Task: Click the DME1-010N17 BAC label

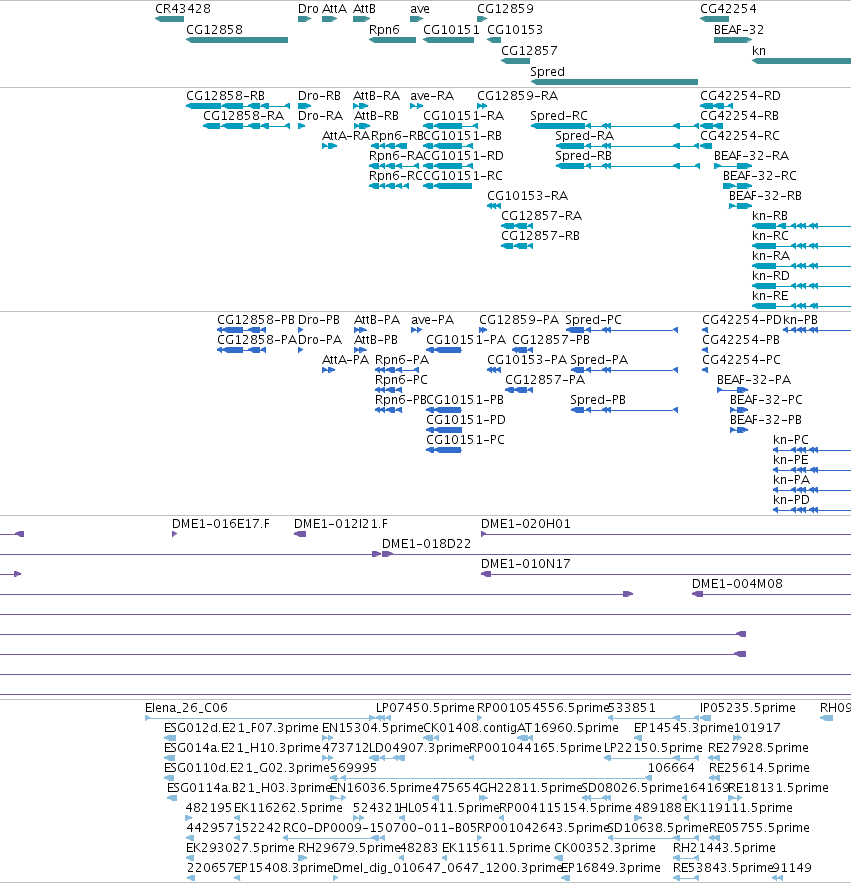Action: coord(525,564)
